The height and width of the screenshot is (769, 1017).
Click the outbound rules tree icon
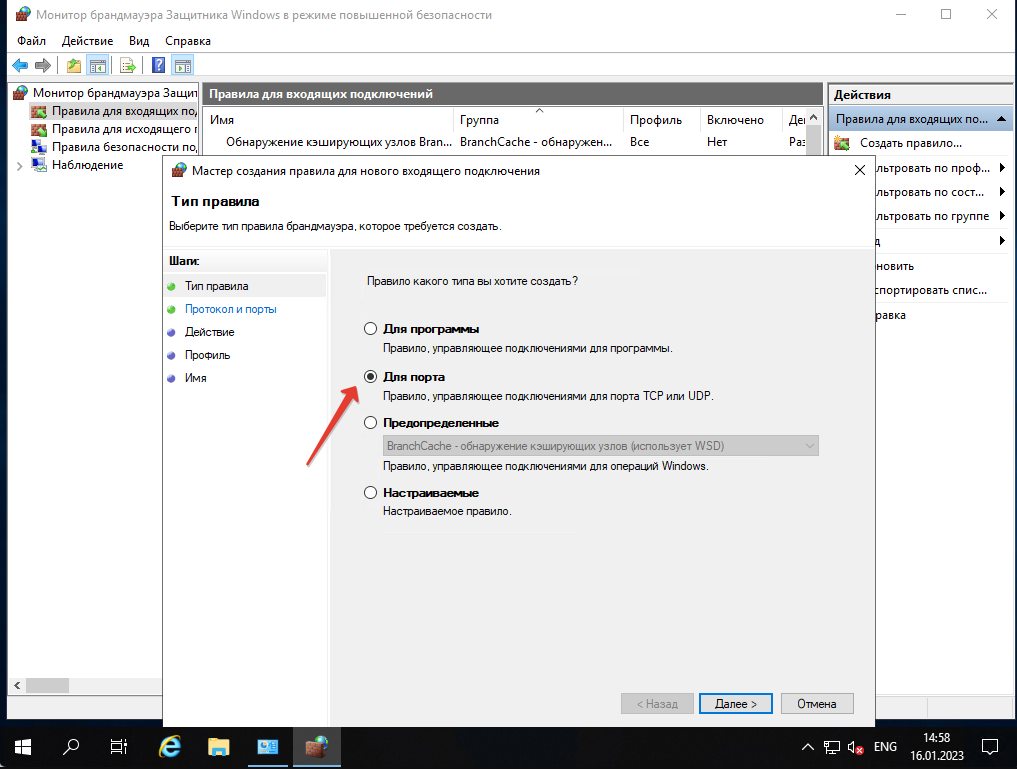(x=39, y=129)
